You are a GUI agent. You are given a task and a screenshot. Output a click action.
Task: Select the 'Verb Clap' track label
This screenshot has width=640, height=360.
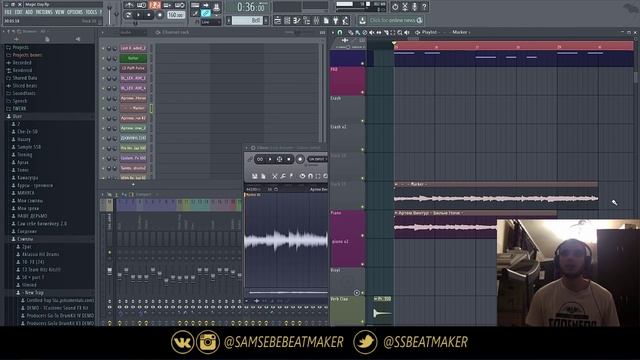click(x=339, y=299)
